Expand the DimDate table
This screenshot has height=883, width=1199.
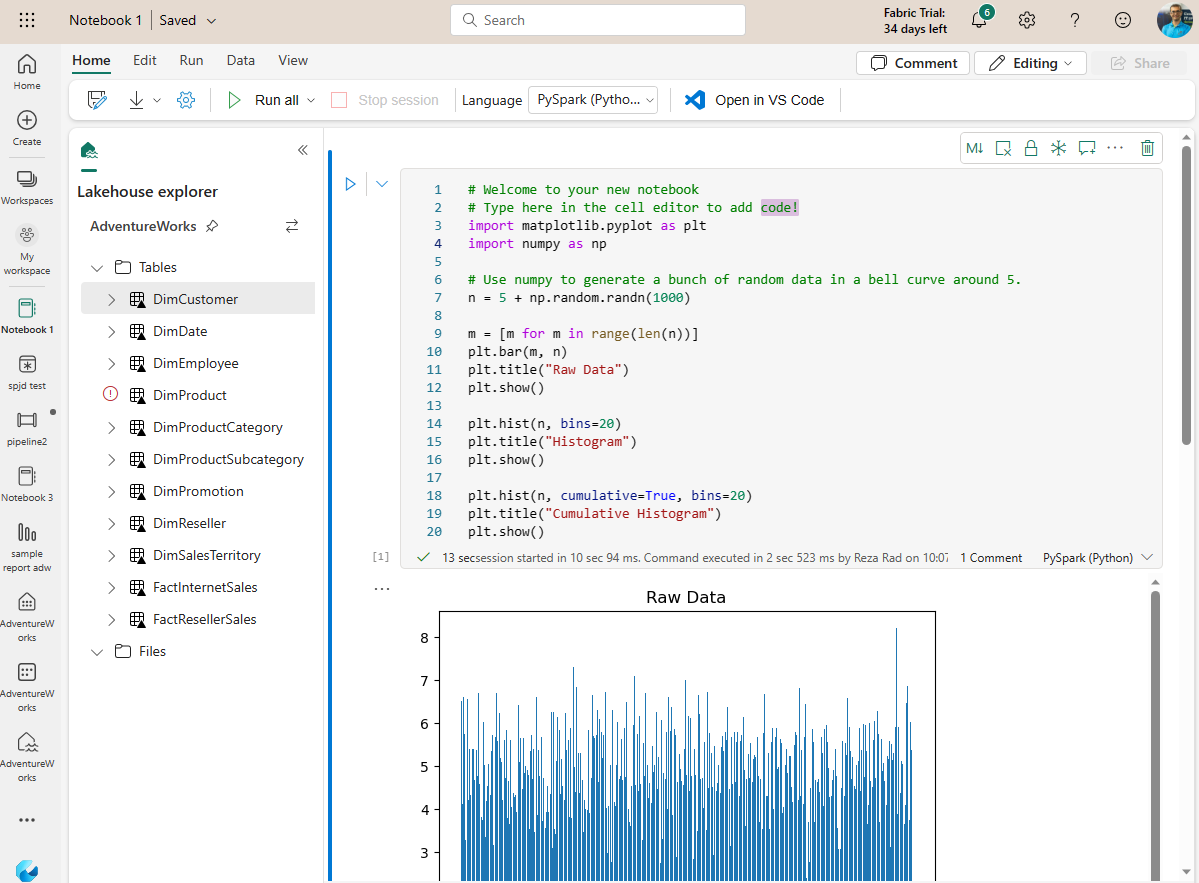[112, 331]
